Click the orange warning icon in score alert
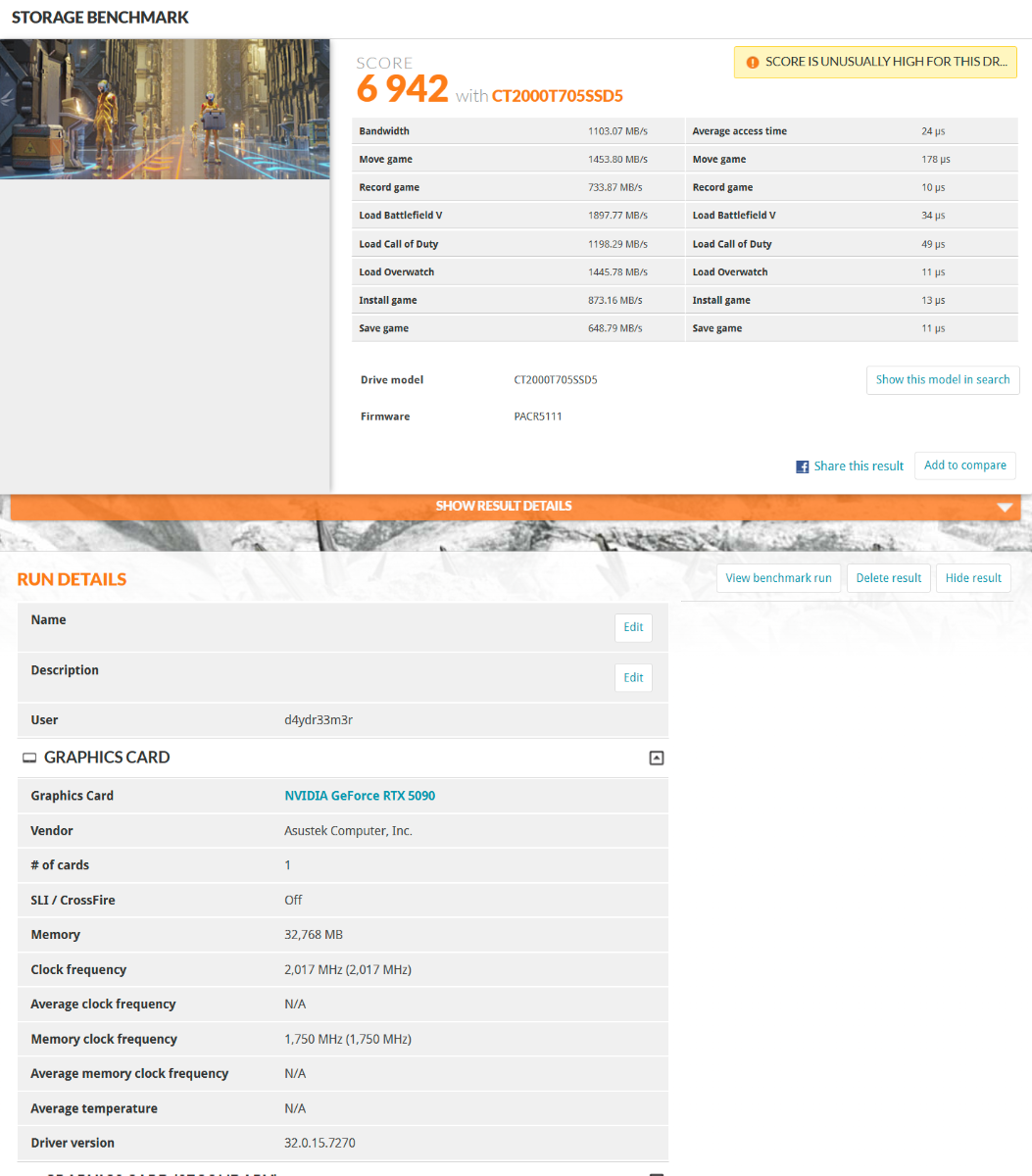 tap(753, 62)
